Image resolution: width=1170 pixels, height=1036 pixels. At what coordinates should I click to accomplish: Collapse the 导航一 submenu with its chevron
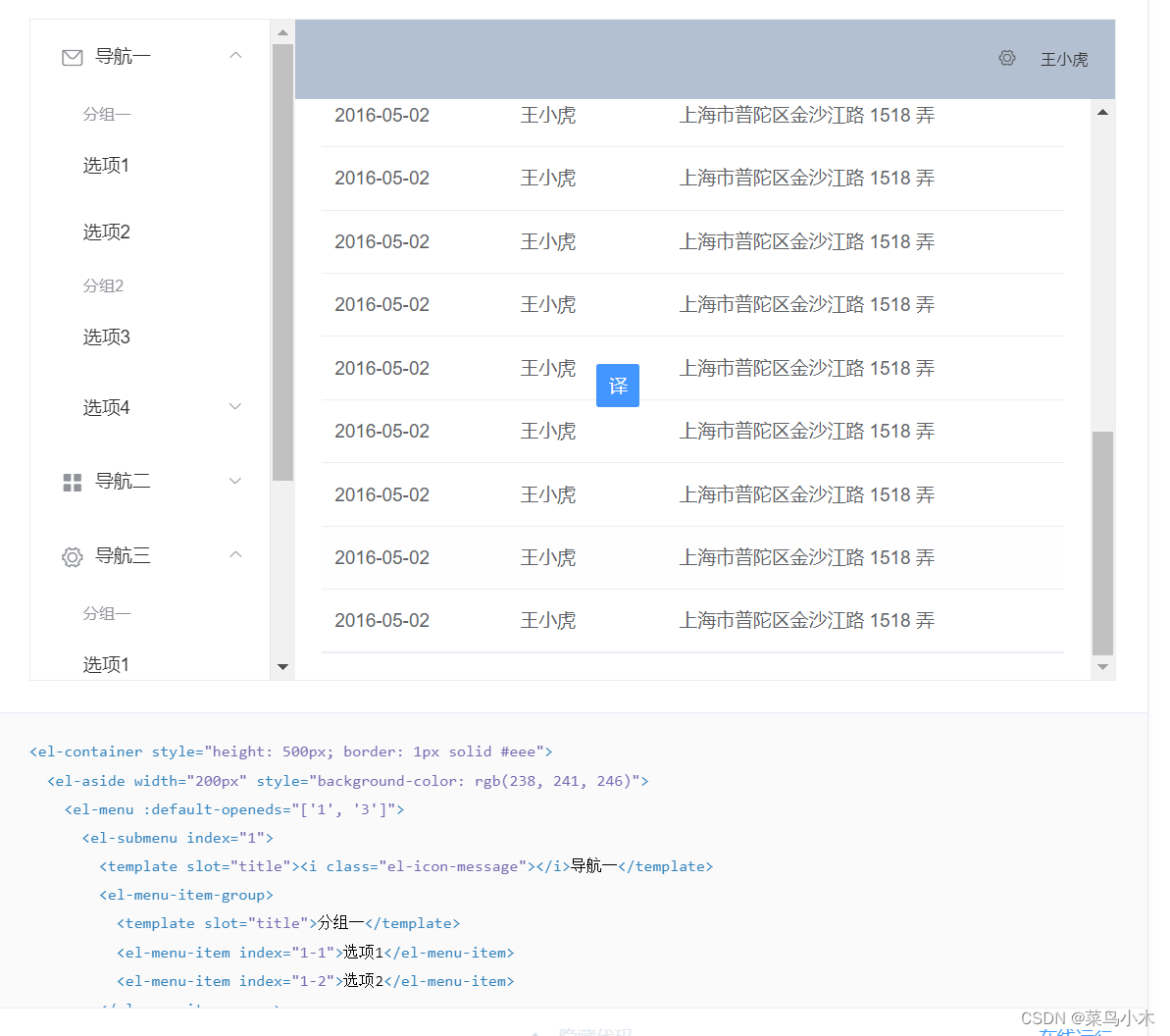coord(235,55)
